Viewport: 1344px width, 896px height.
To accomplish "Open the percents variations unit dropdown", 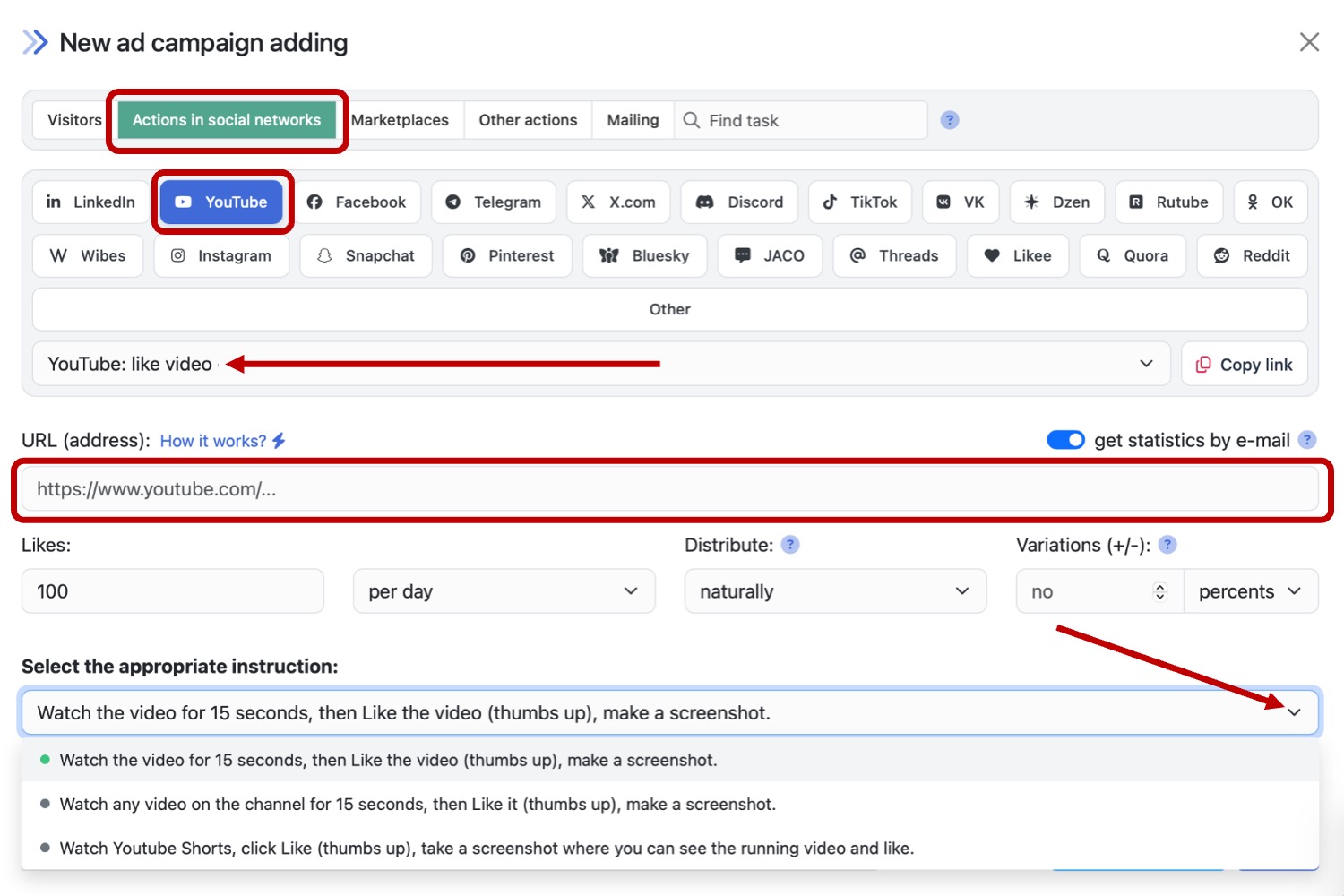I will tap(1250, 591).
